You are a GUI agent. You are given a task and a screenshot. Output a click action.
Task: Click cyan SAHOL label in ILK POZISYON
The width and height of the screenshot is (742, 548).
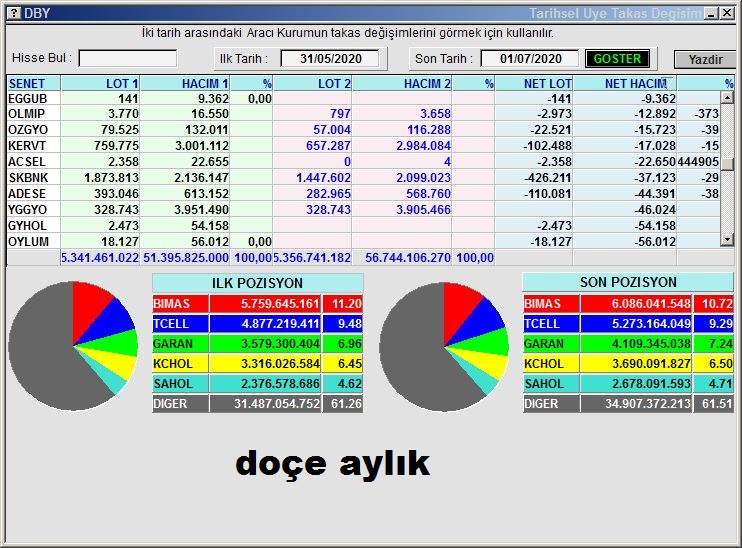tap(180, 384)
